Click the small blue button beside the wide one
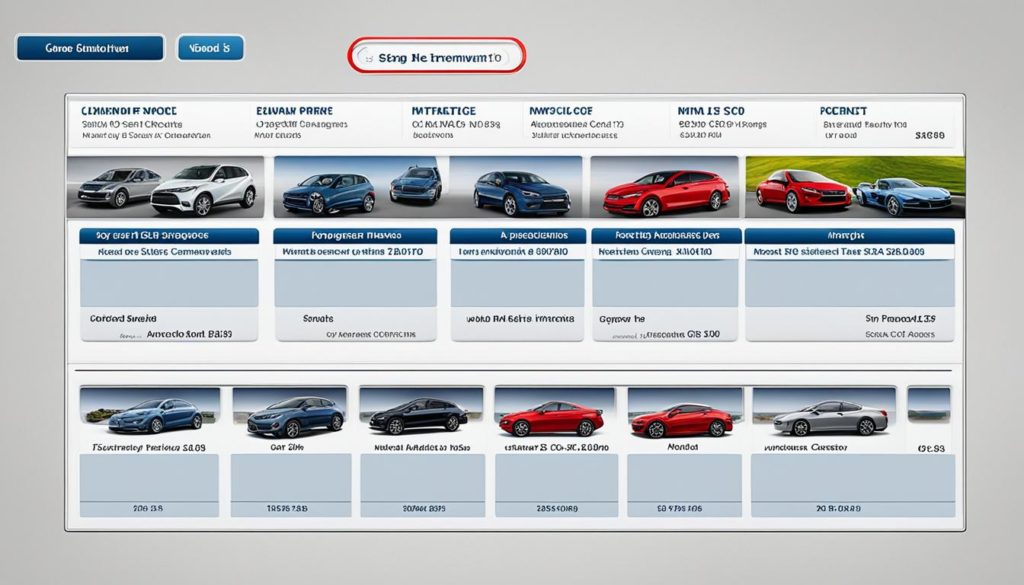This screenshot has width=1024, height=585. [210, 47]
